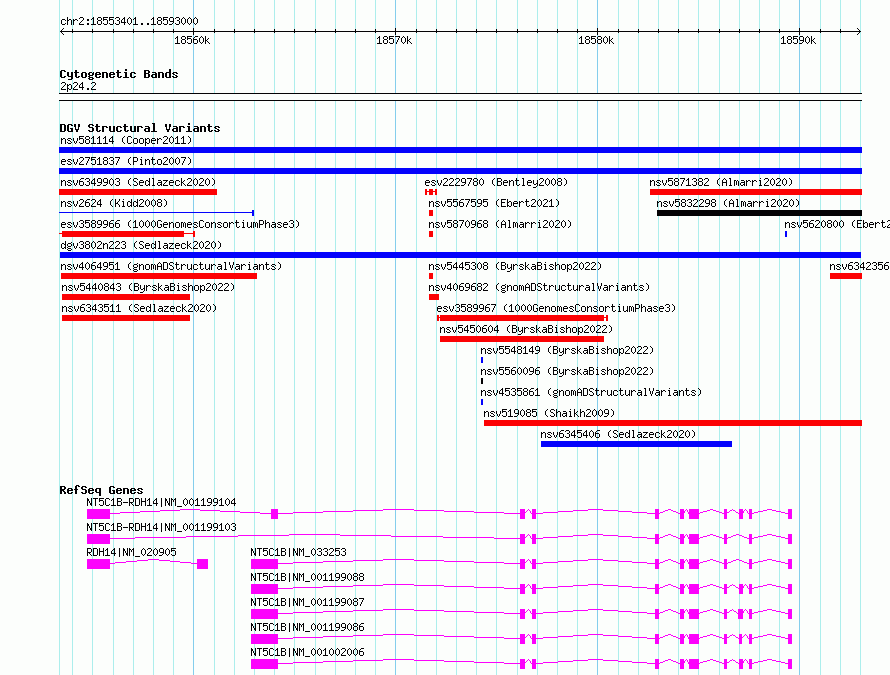
Task: Open nsv5560096 (ByrskaBishop2022) variant
Action: coord(567,371)
